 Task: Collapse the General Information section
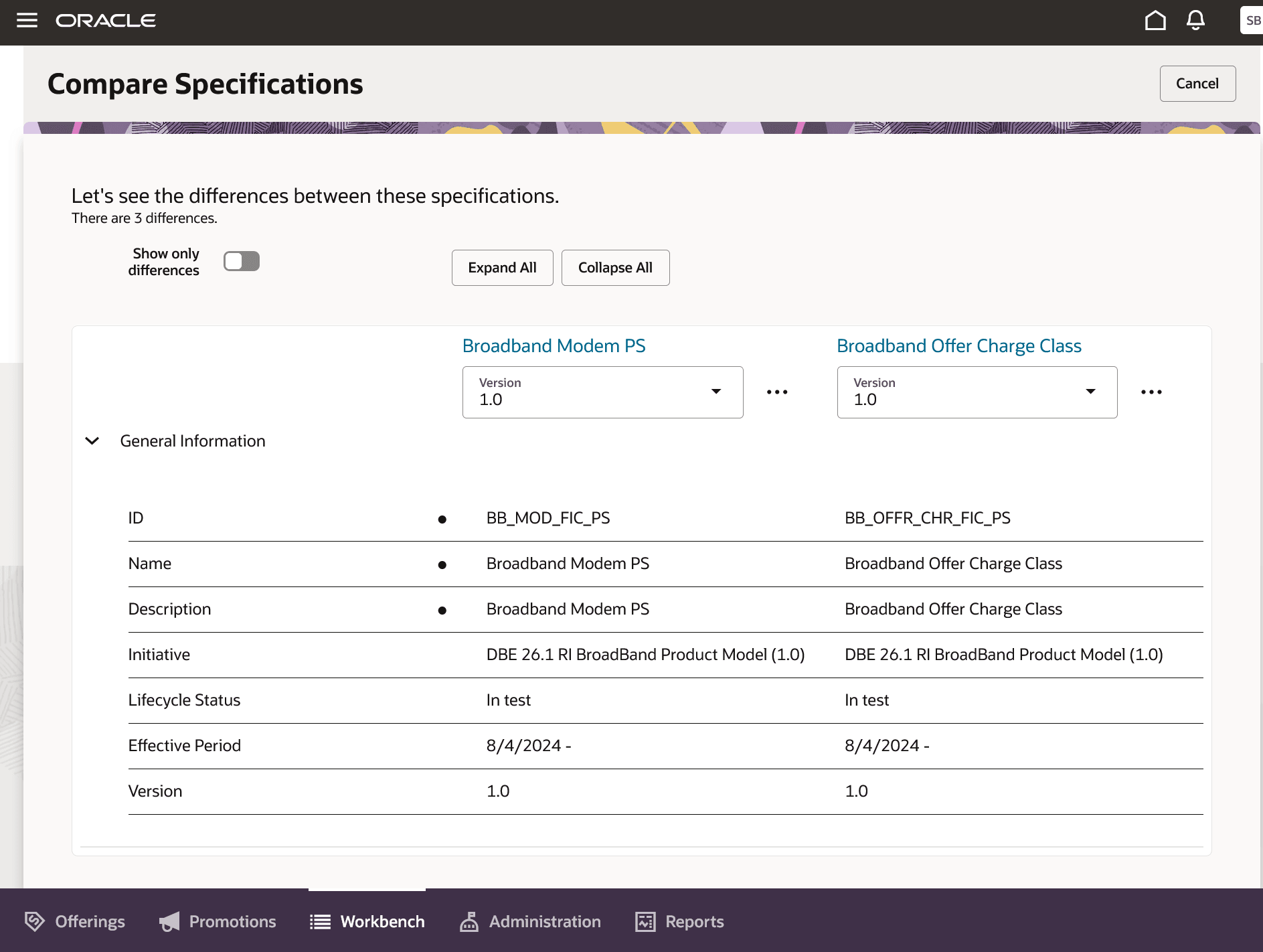(92, 441)
